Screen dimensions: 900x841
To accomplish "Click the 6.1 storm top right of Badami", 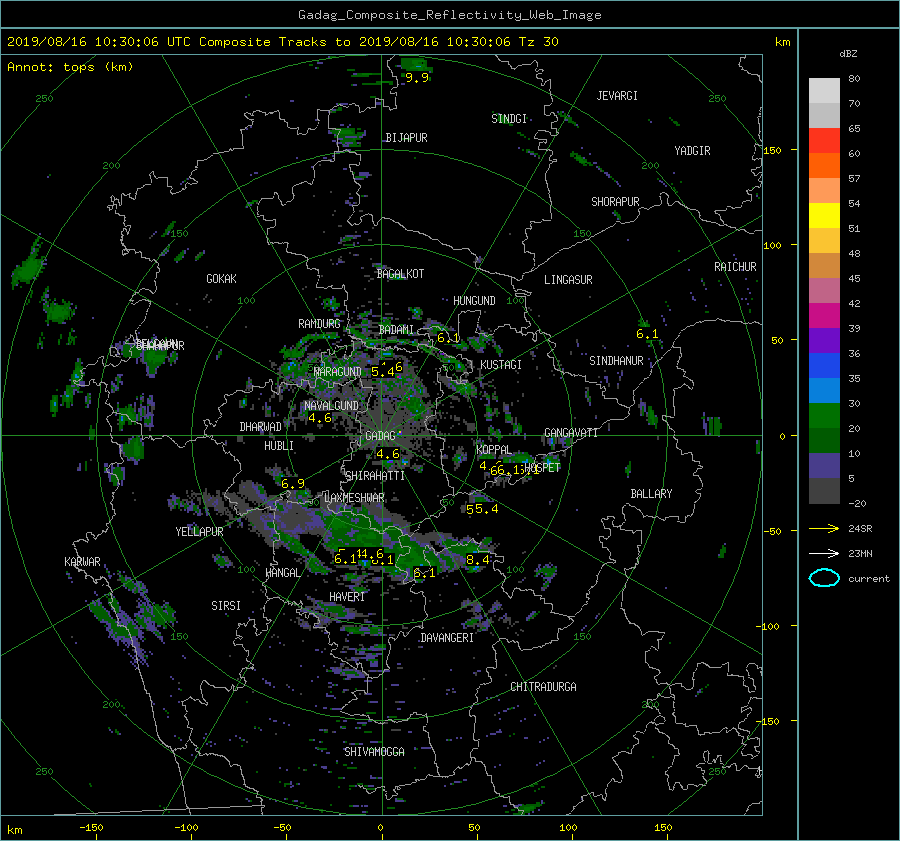I will tap(448, 338).
